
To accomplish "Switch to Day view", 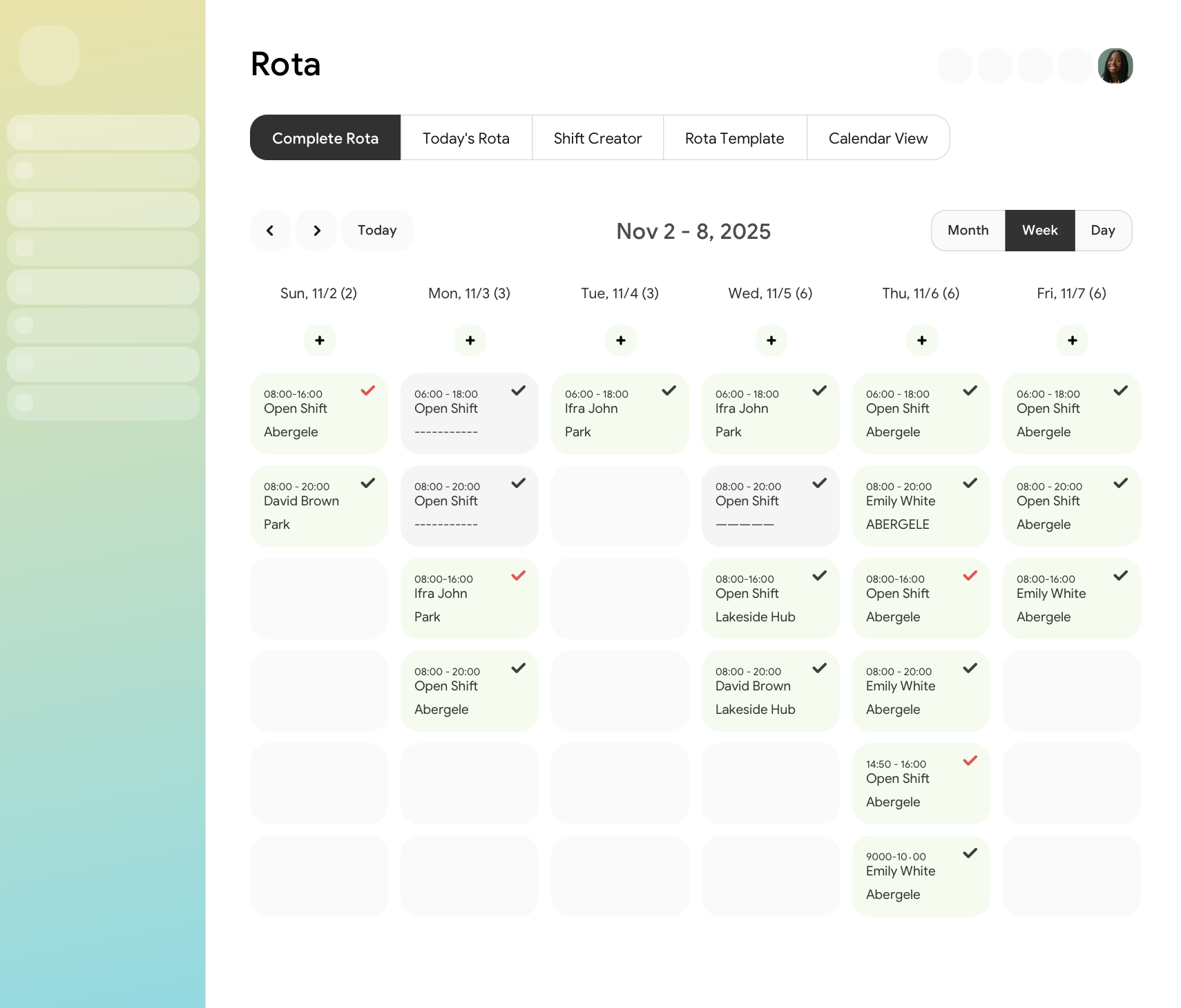I will click(x=1103, y=230).
